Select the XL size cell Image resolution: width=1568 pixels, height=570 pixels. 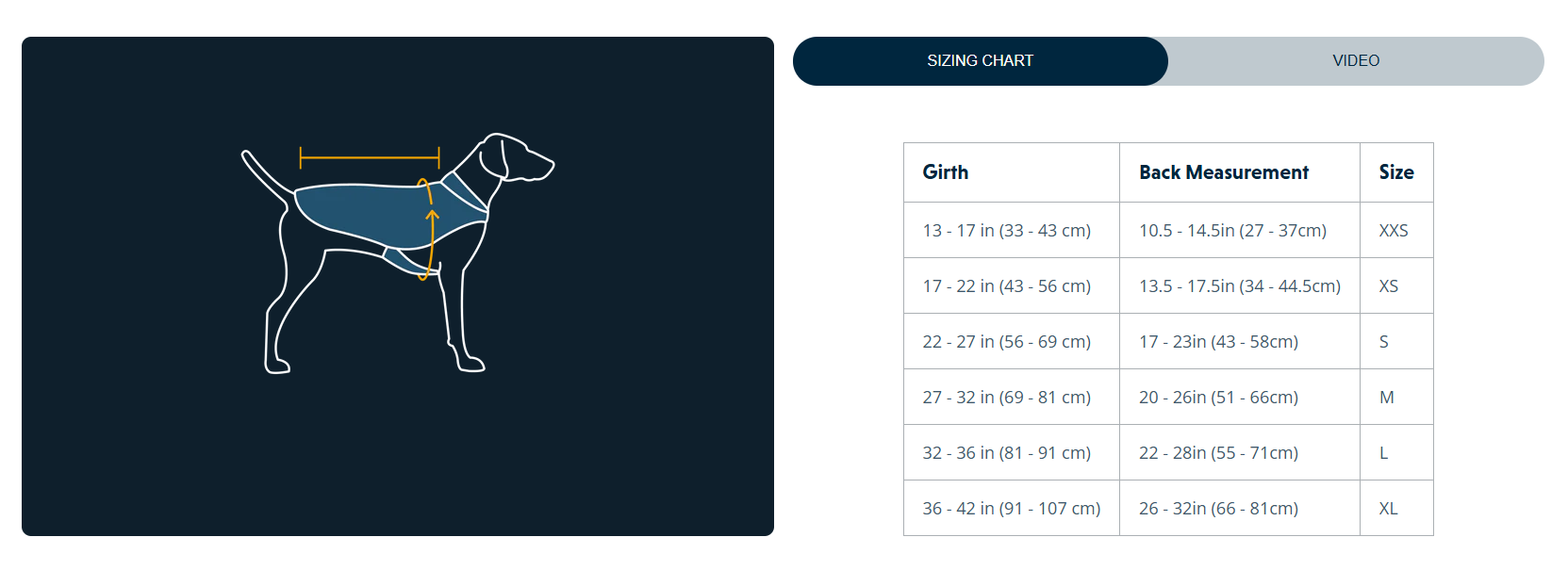click(x=1388, y=509)
